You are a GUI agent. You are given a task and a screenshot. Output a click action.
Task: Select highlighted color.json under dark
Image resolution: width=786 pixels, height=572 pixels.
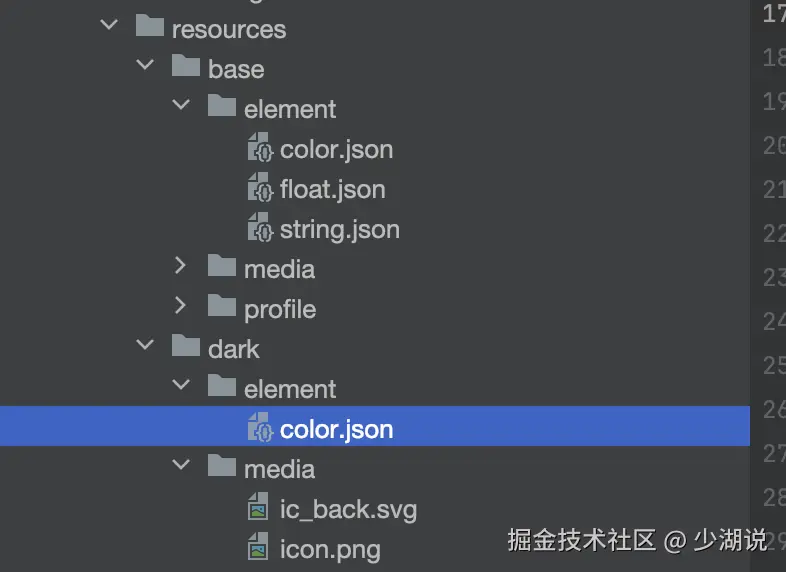336,429
